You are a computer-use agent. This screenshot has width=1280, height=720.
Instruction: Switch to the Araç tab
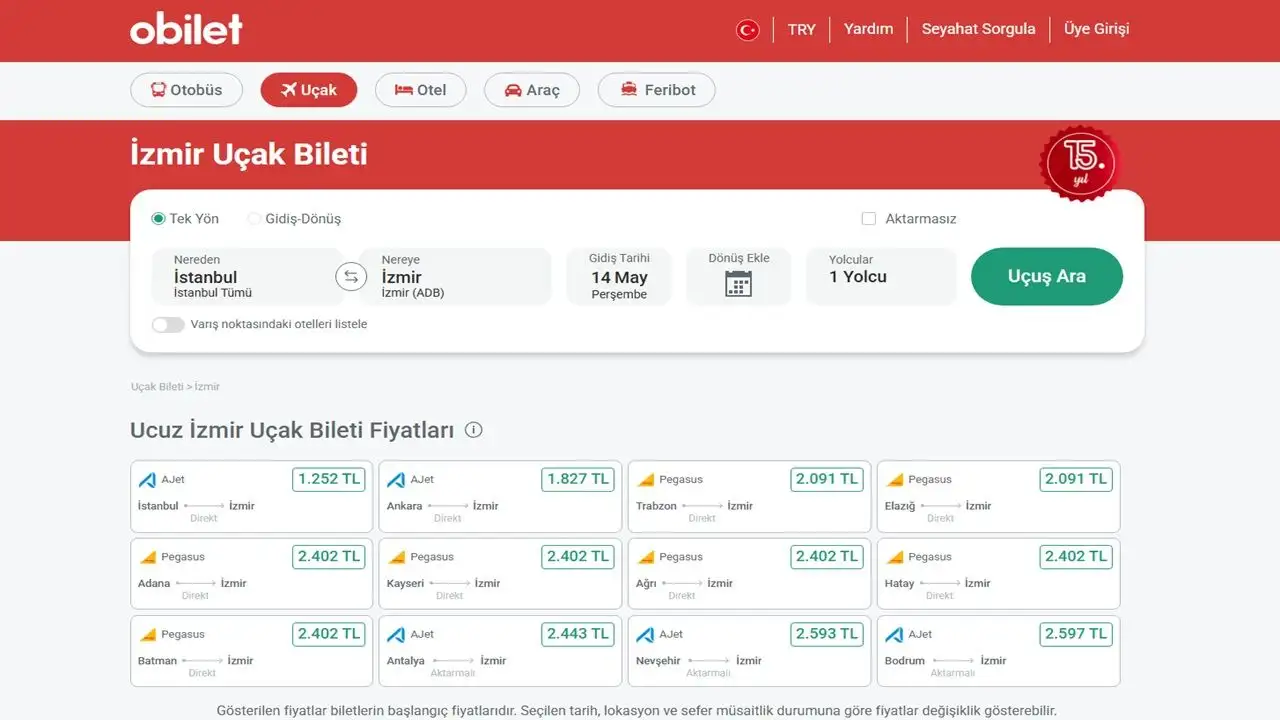coord(532,90)
